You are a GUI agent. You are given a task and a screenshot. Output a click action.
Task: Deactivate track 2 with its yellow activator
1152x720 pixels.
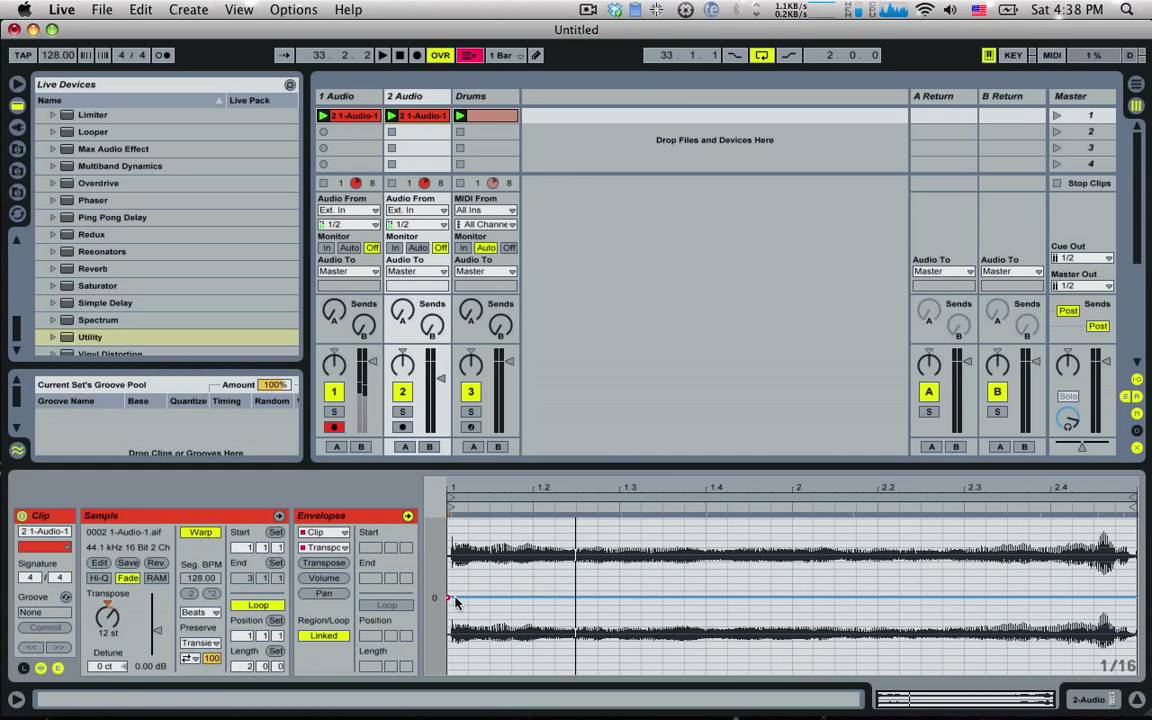402,392
